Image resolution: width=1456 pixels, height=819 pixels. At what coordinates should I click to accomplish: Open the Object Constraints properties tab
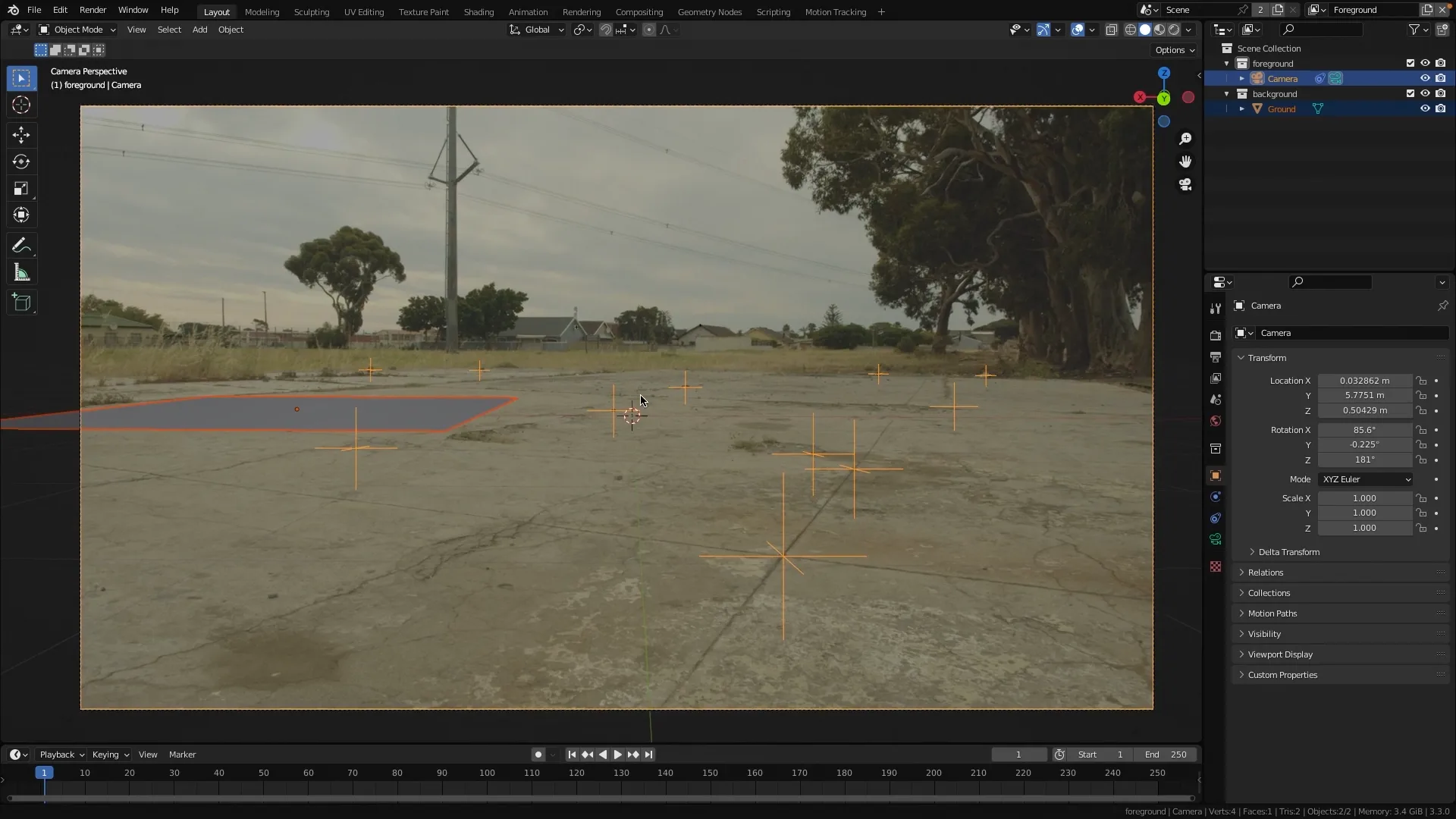tap(1216, 518)
